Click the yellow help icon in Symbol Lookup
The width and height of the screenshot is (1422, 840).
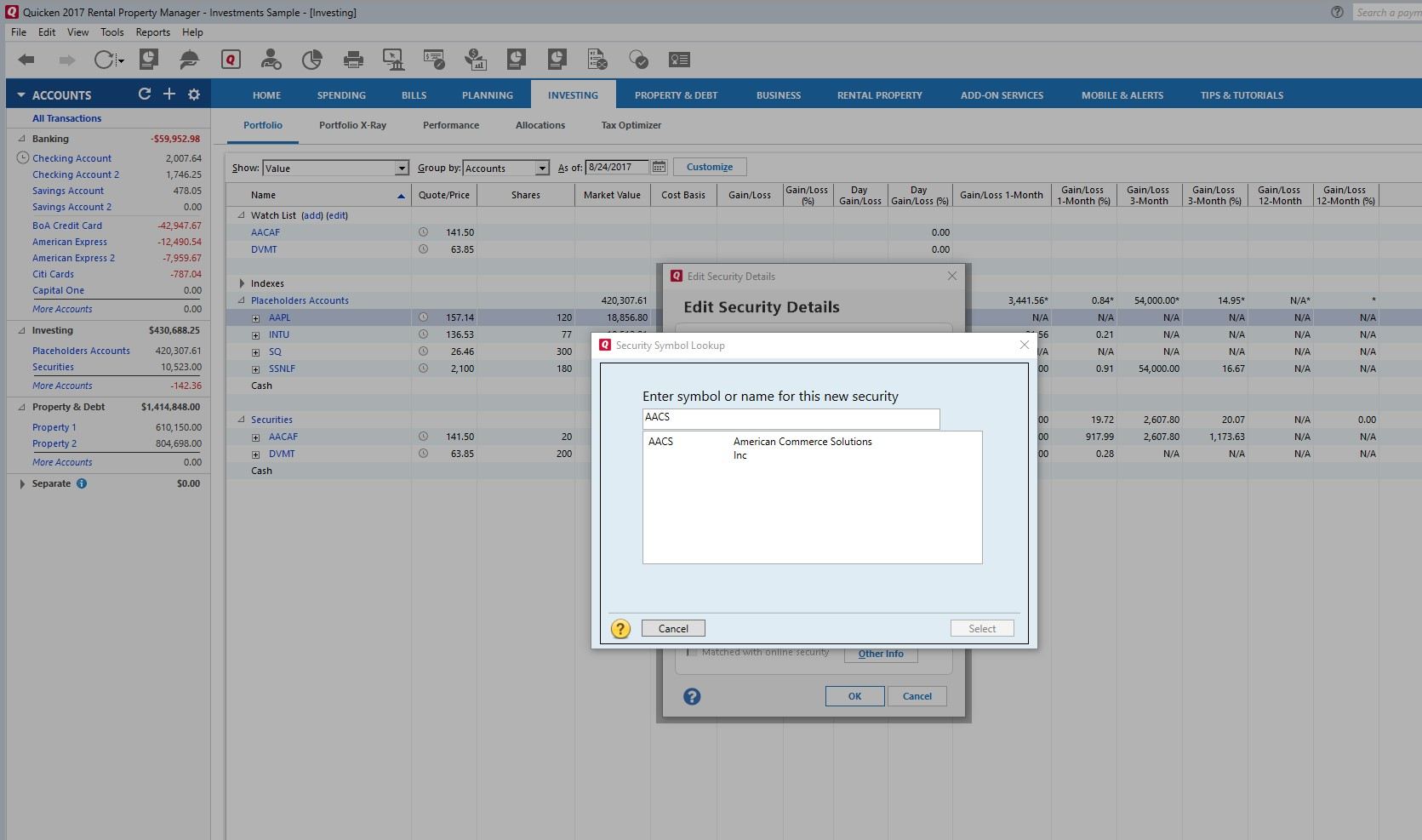620,629
